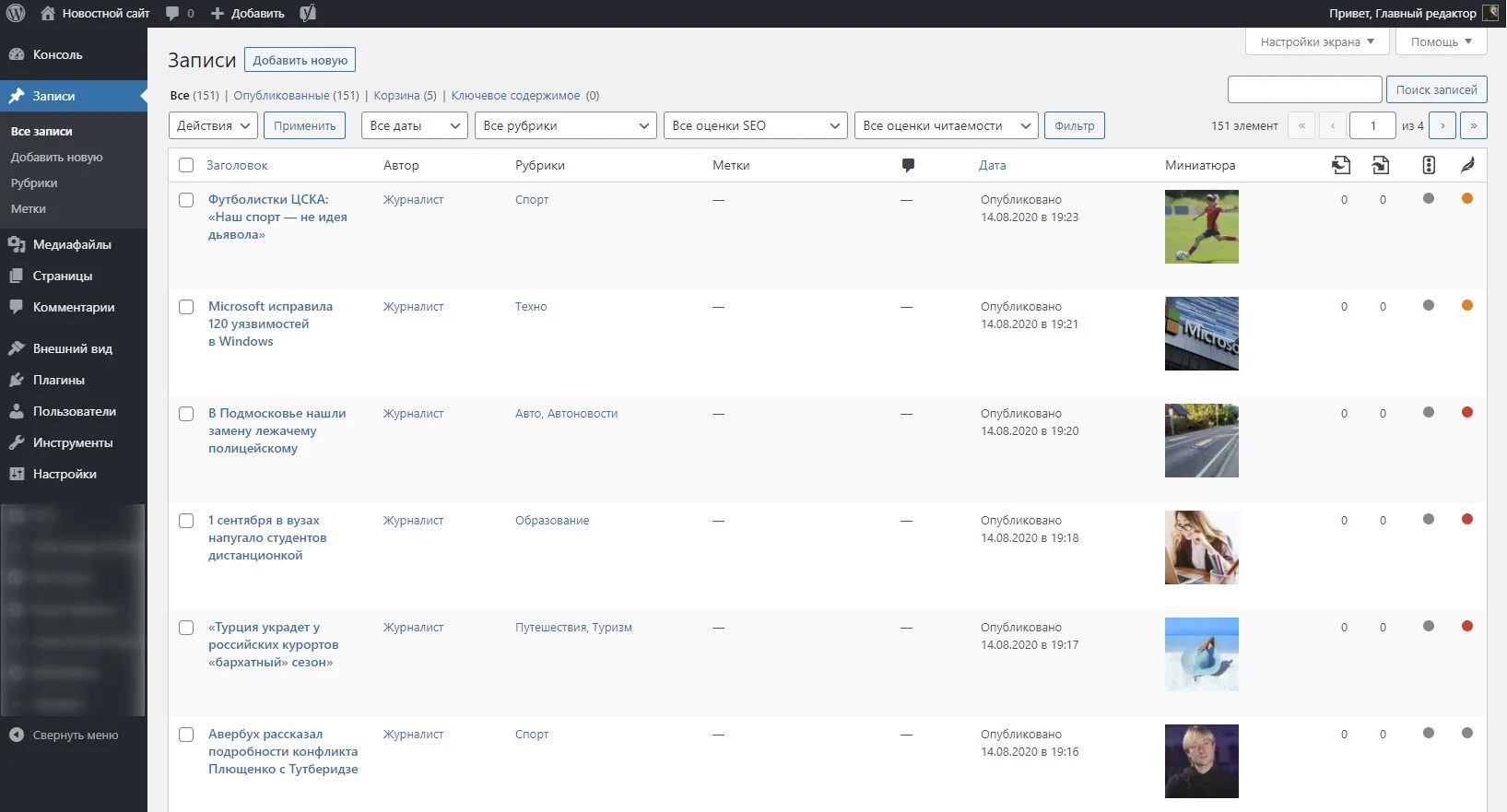Check the Microsoft vulnerabilities post checkbox
This screenshot has height=812, width=1507.
pos(186,307)
